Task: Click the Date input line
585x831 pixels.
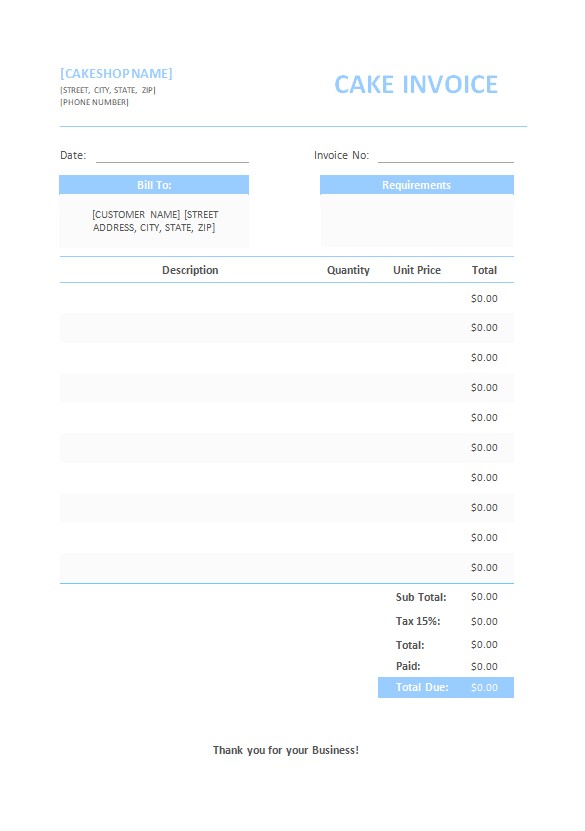Action: (172, 157)
